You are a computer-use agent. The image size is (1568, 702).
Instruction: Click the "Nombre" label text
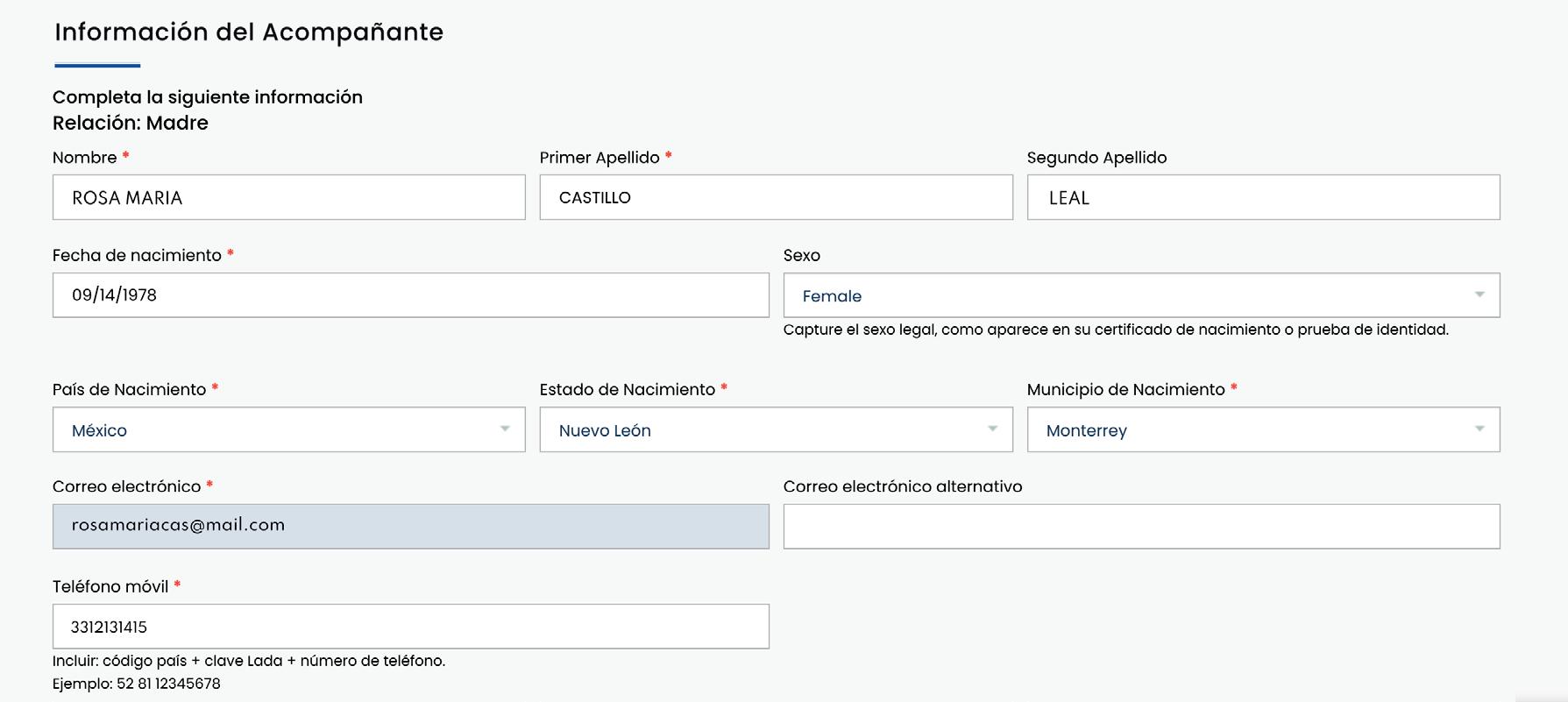85,158
